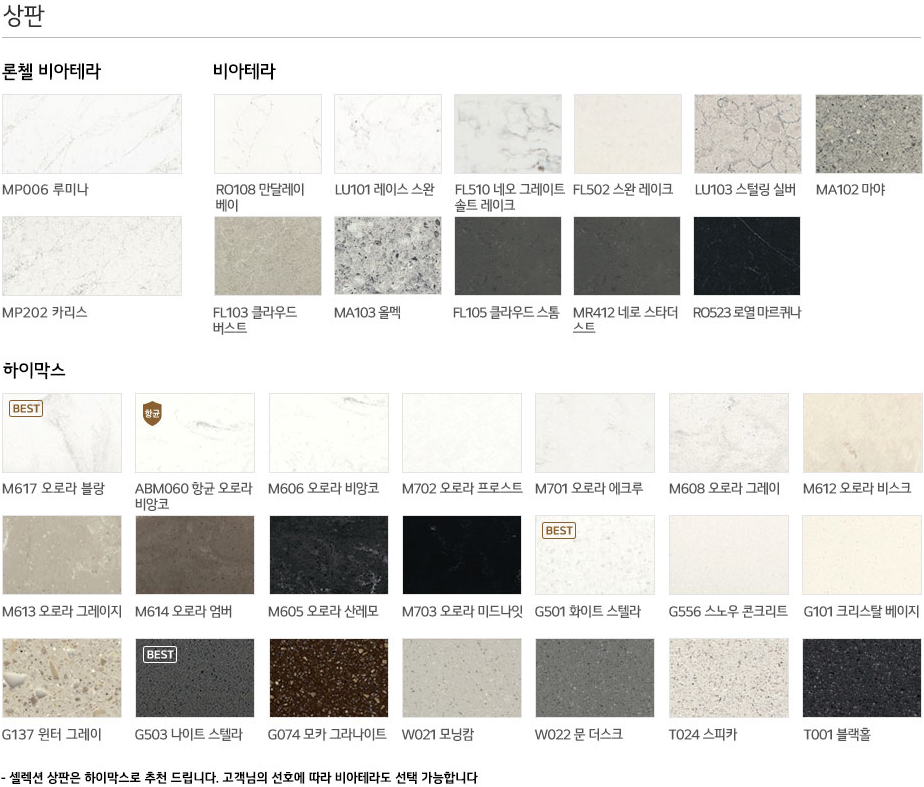The image size is (924, 787).
Task: Click the 'LU103 스털링 실버' label text
Action: click(x=745, y=190)
